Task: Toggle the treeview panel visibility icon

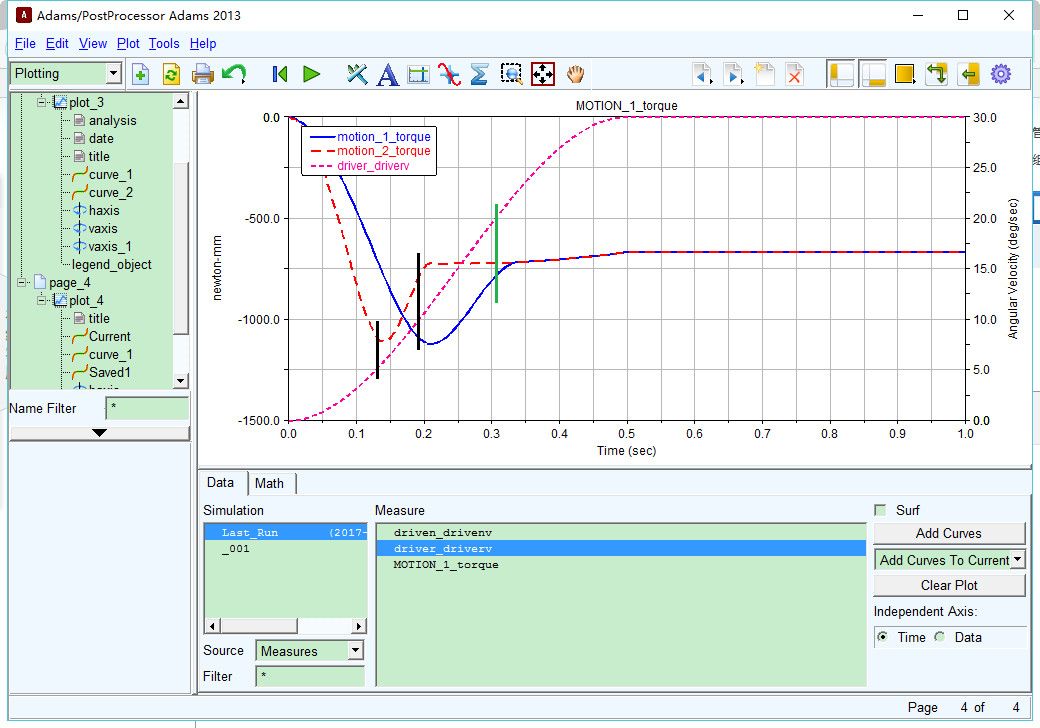Action: pos(841,74)
